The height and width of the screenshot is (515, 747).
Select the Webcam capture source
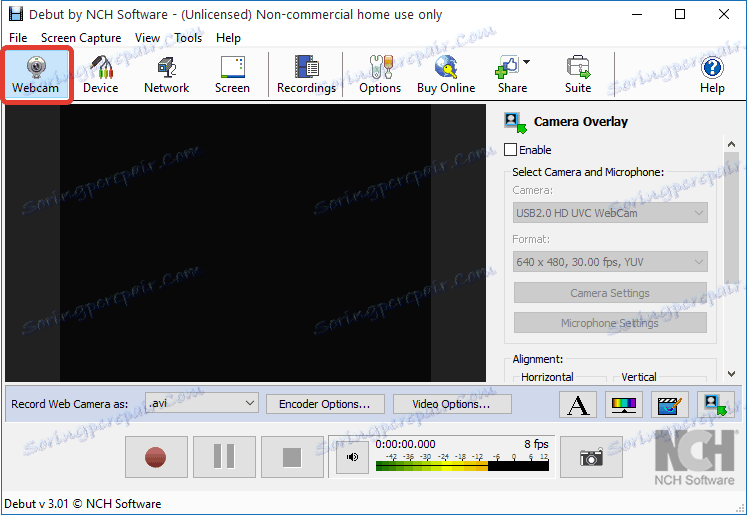pos(36,74)
